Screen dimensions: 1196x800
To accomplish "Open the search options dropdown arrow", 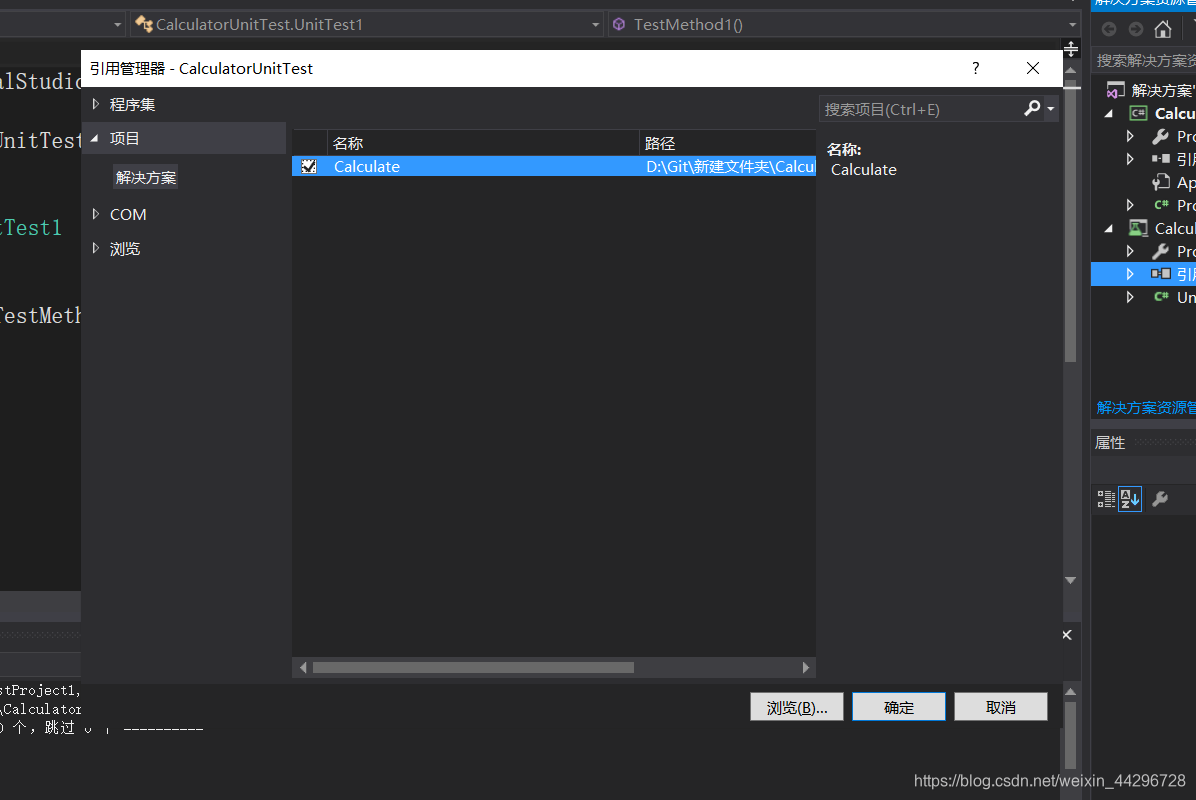I will click(1051, 109).
